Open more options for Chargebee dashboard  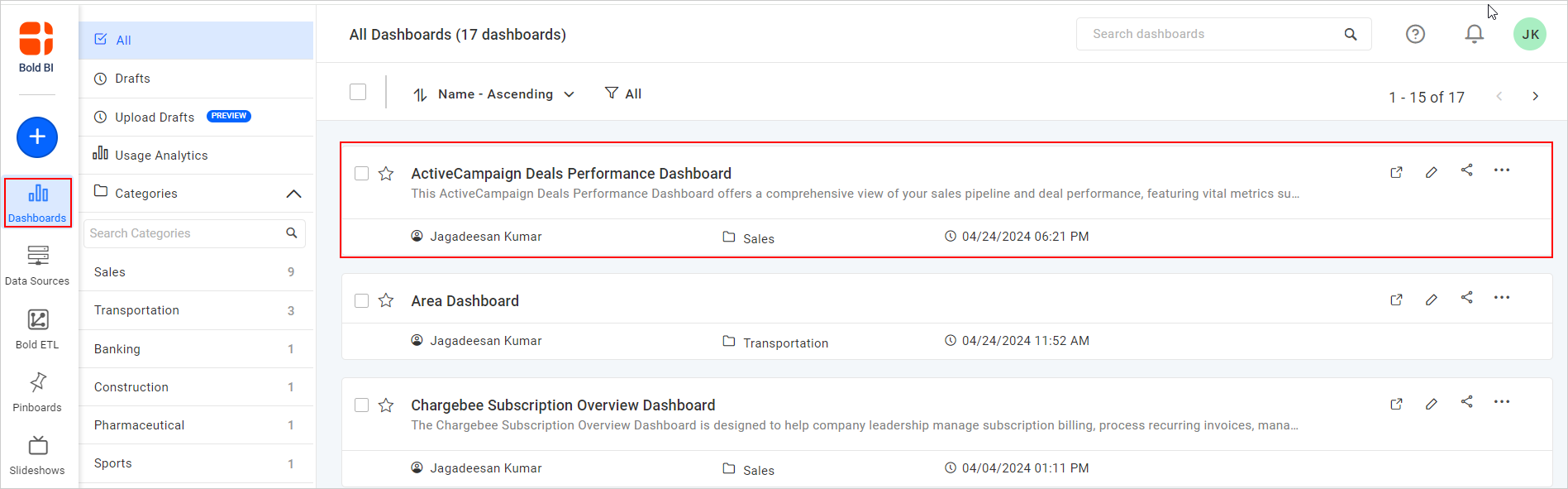tap(1502, 402)
